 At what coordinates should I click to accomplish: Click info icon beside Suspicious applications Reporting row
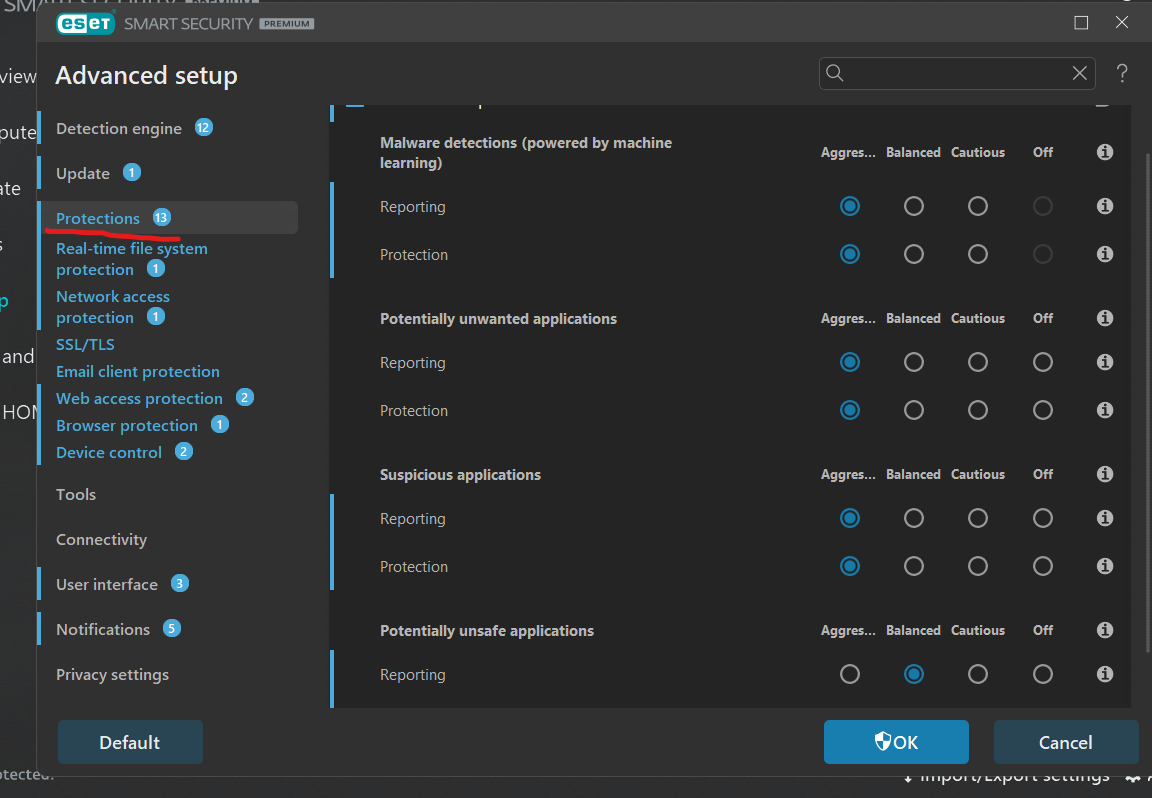1105,518
